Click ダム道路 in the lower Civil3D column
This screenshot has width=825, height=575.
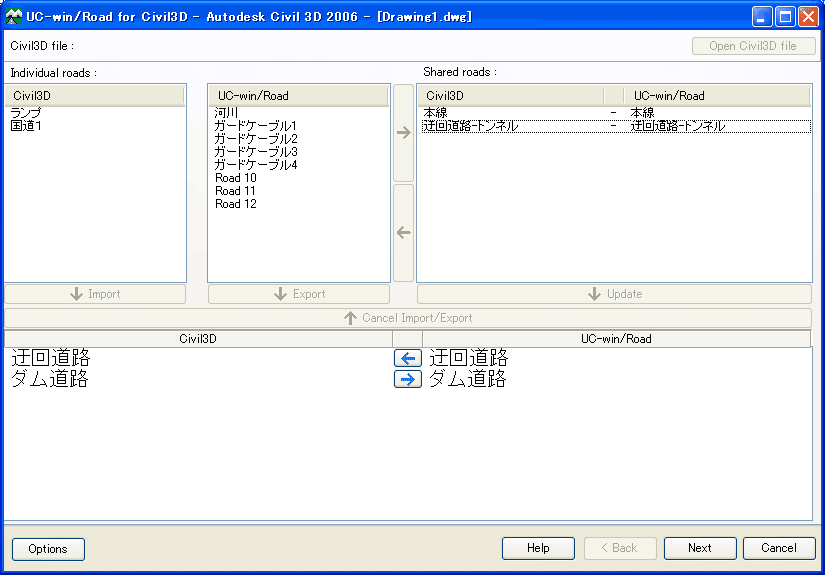[50, 379]
